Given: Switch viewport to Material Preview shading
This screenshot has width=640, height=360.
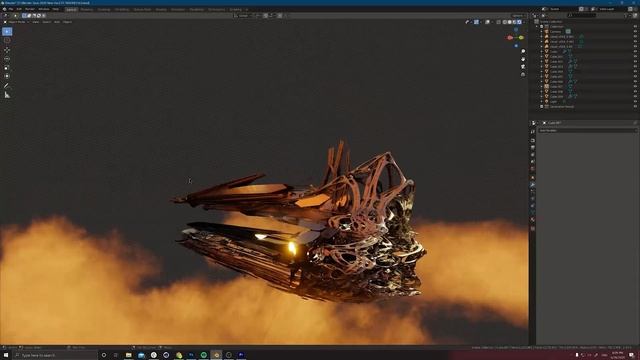Looking at the screenshot, I should (514, 22).
